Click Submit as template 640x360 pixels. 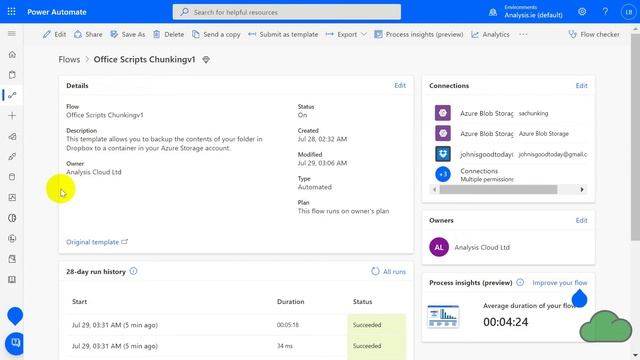(283, 34)
